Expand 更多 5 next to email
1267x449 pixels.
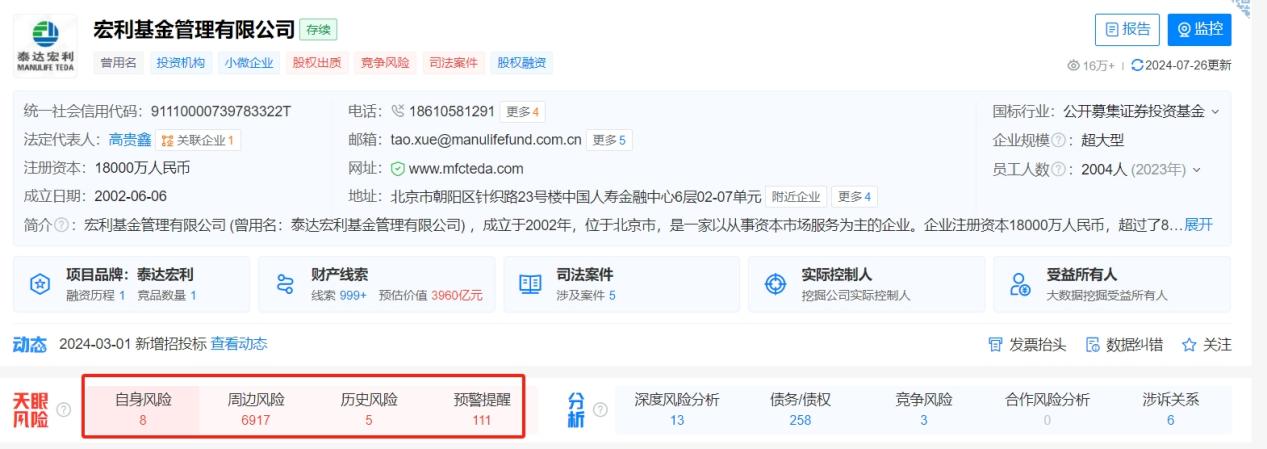pos(609,140)
